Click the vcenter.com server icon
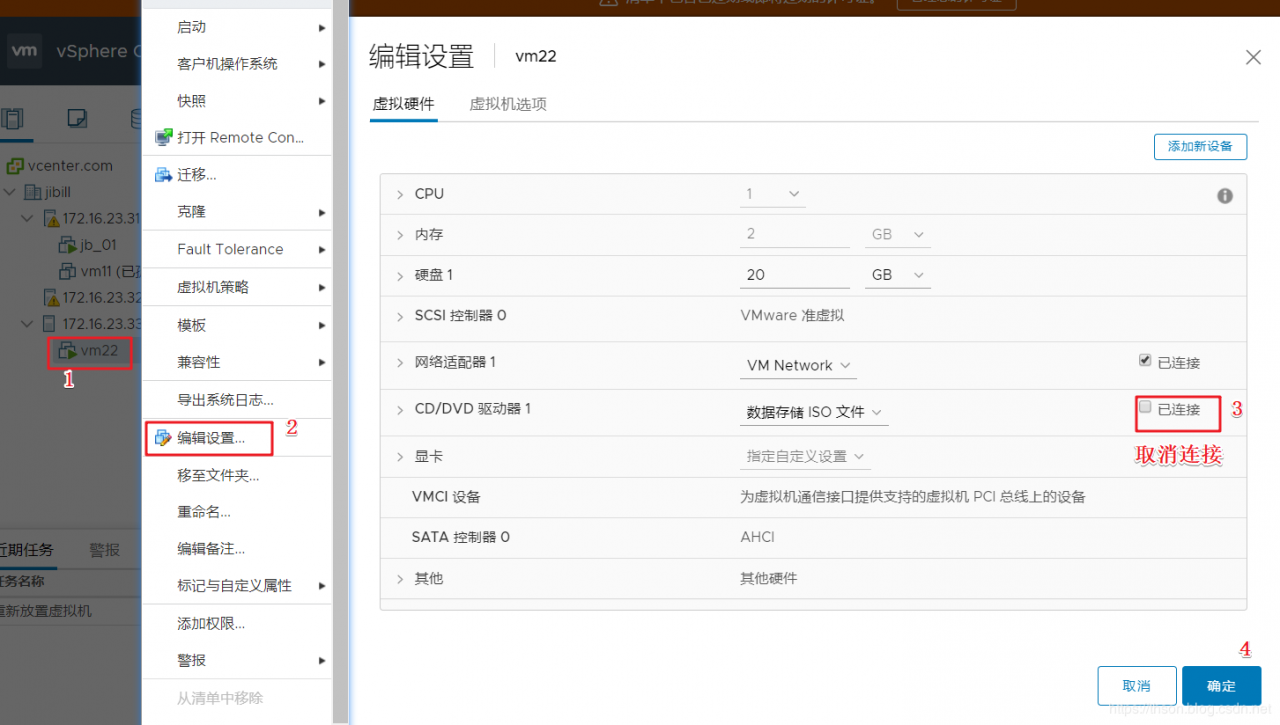This screenshot has width=1280, height=725. pyautogui.click(x=15, y=166)
